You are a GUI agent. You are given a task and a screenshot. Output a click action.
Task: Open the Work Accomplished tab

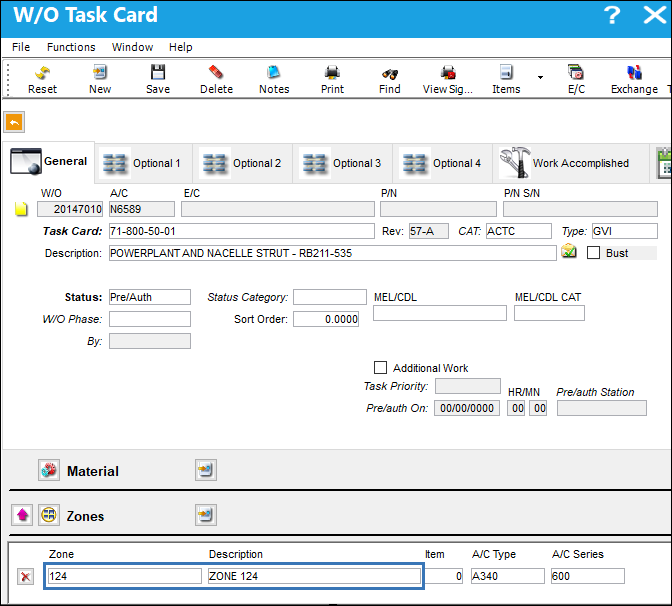[x=570, y=163]
